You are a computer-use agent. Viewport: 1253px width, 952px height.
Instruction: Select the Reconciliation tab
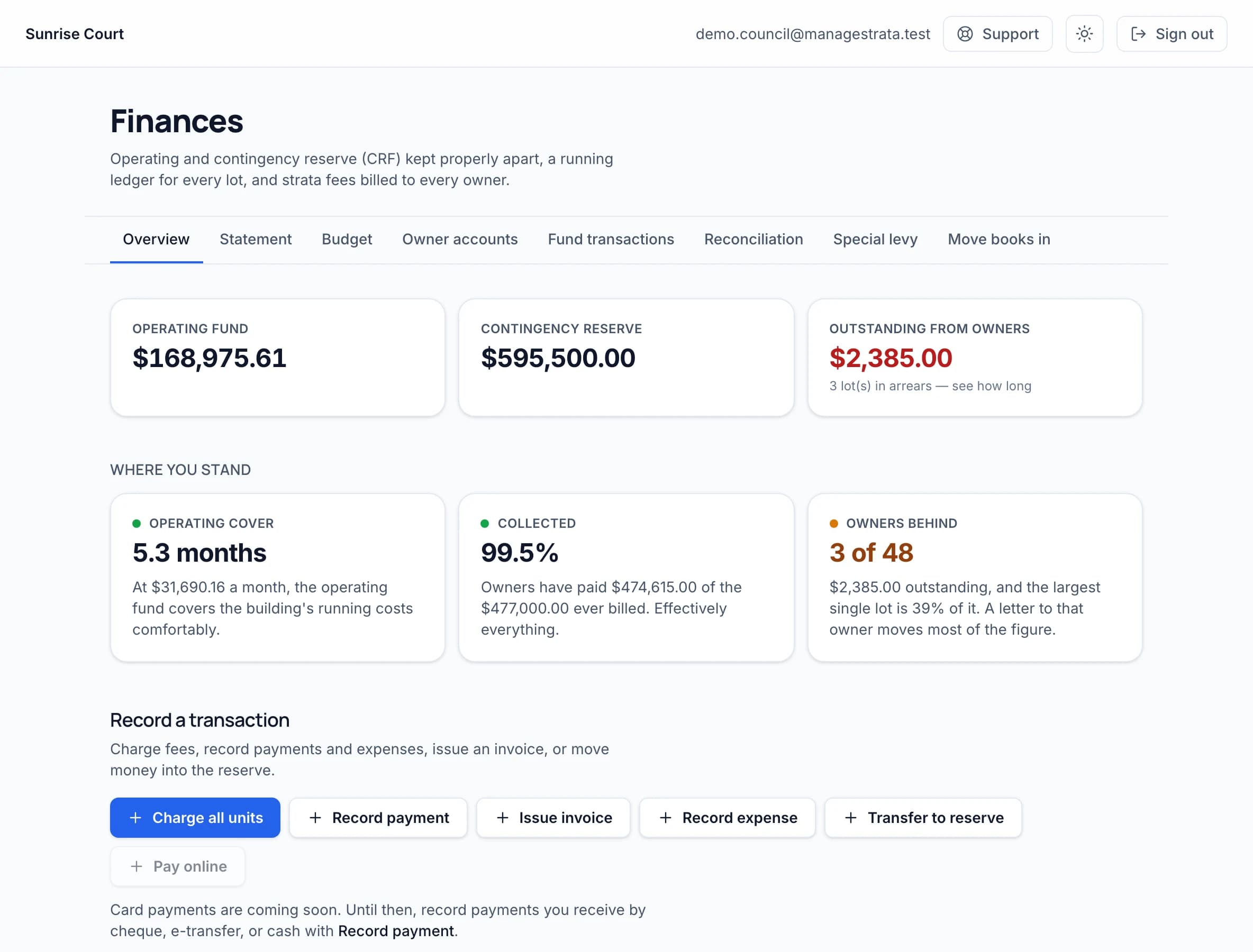(753, 240)
